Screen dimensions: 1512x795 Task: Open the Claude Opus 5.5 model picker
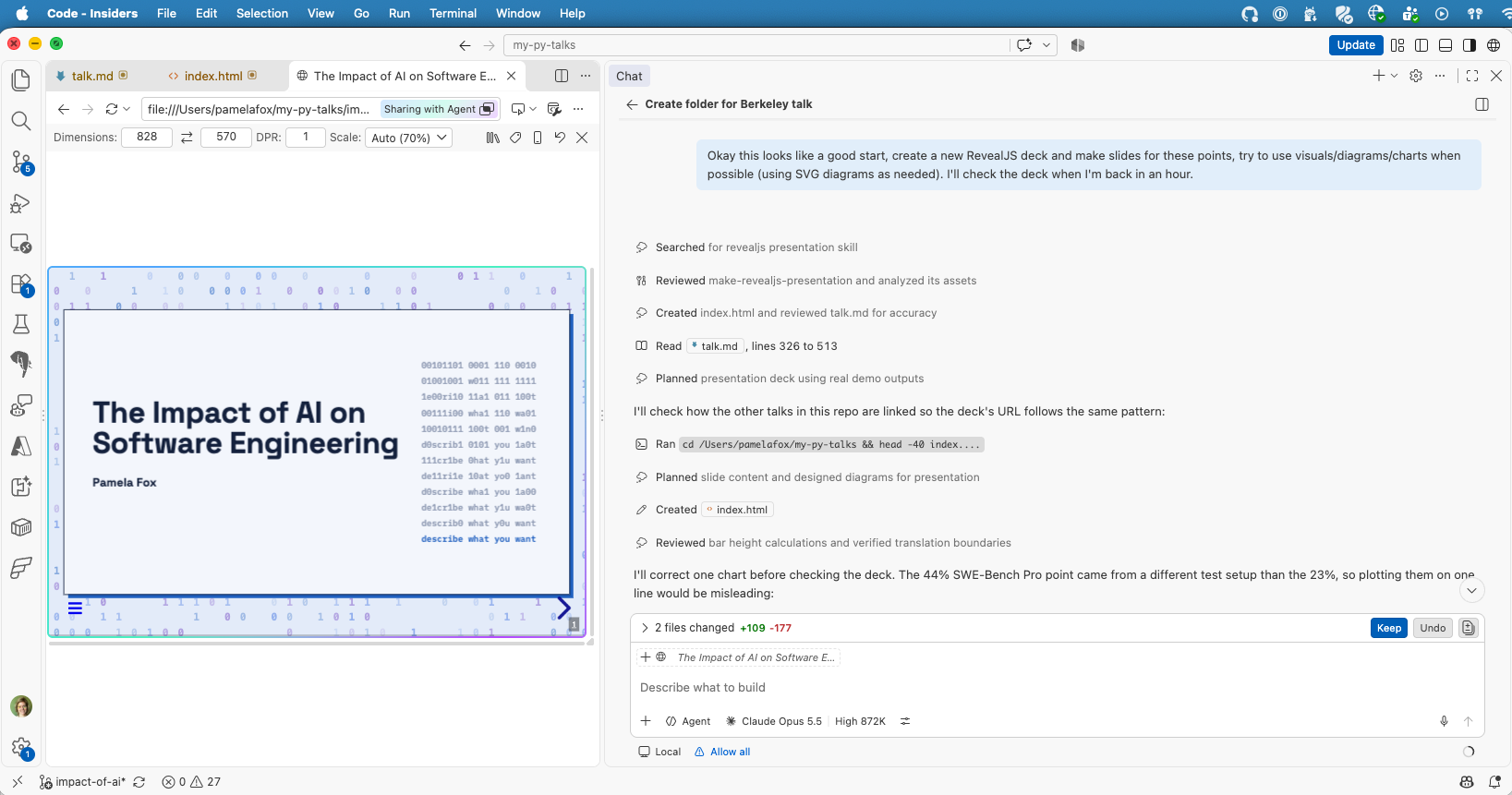tap(774, 721)
